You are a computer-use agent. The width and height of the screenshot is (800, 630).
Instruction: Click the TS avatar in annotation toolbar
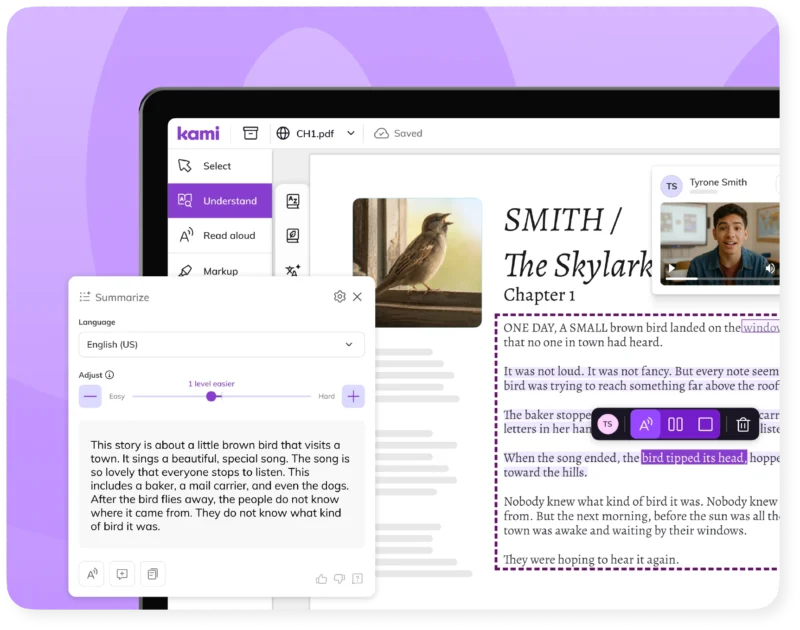[x=608, y=424]
